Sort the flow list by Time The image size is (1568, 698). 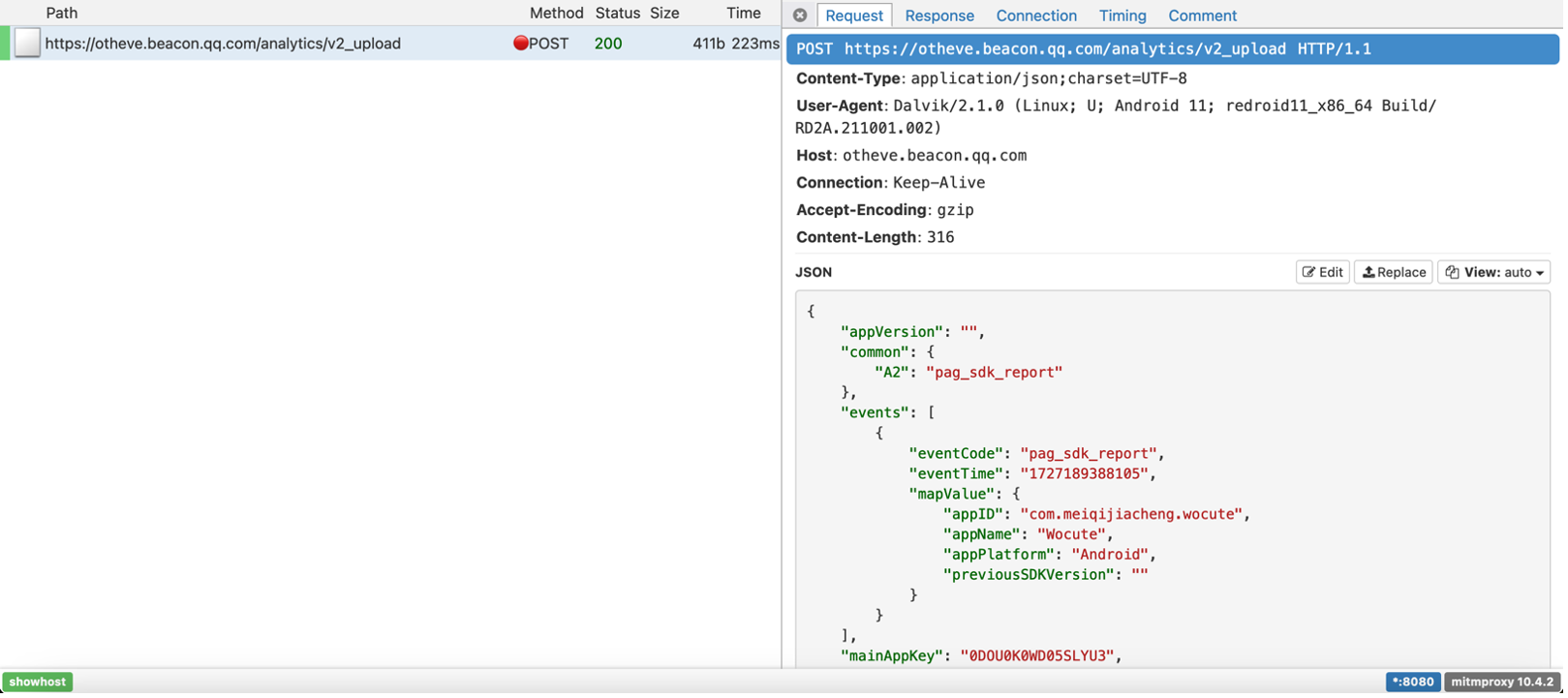click(x=743, y=13)
